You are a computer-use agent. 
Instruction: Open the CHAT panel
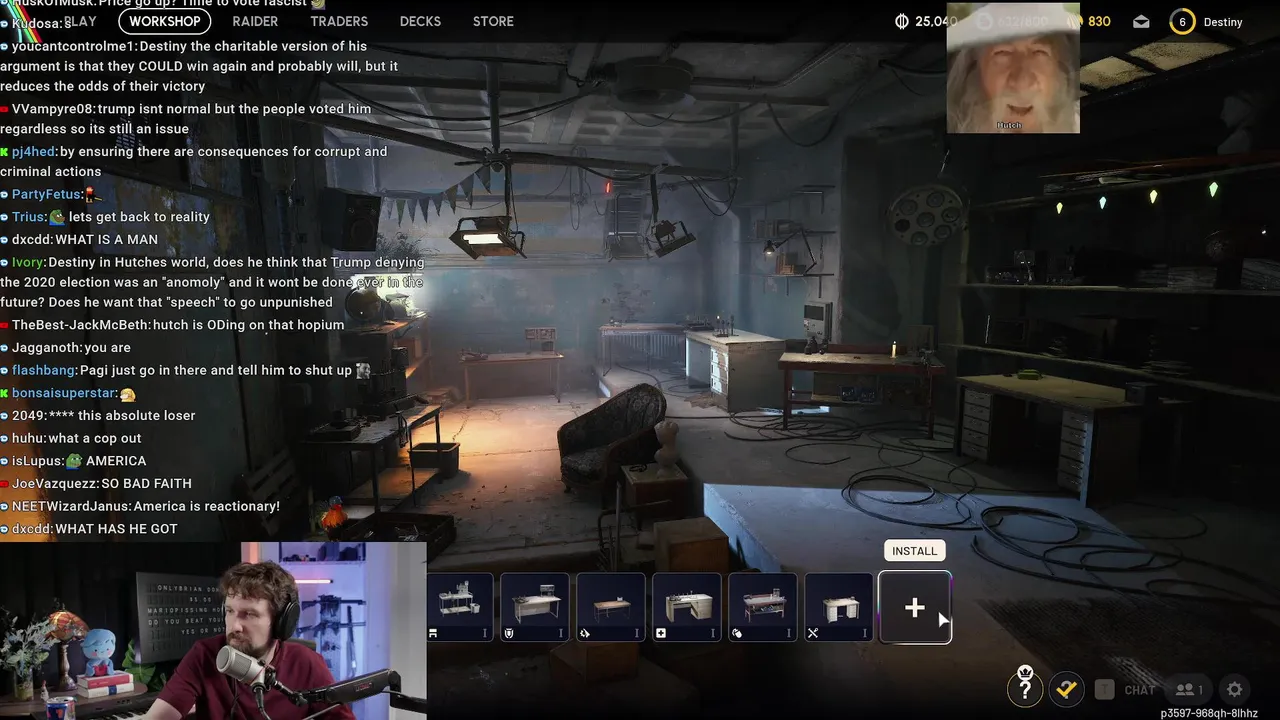1139,690
